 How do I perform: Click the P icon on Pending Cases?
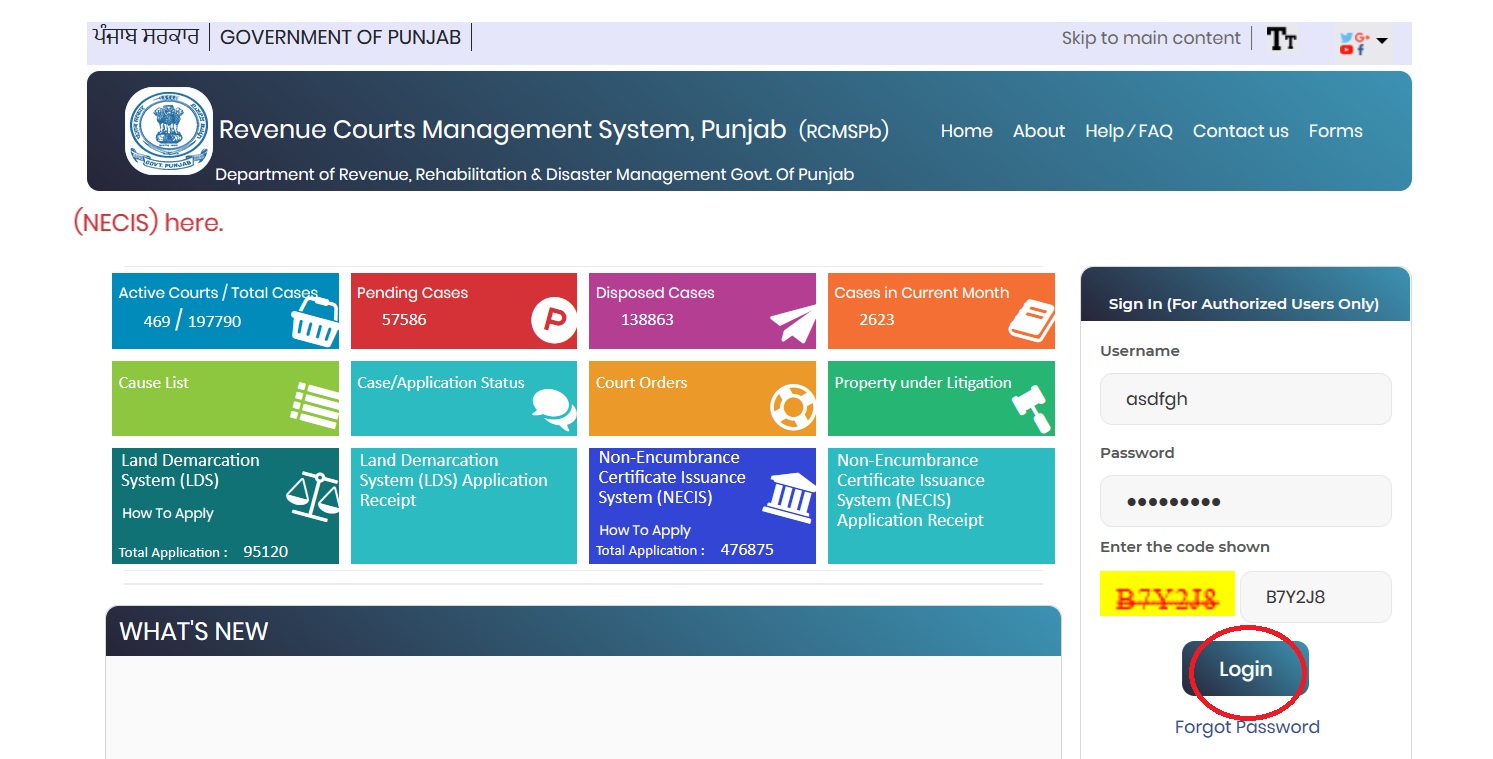(552, 320)
